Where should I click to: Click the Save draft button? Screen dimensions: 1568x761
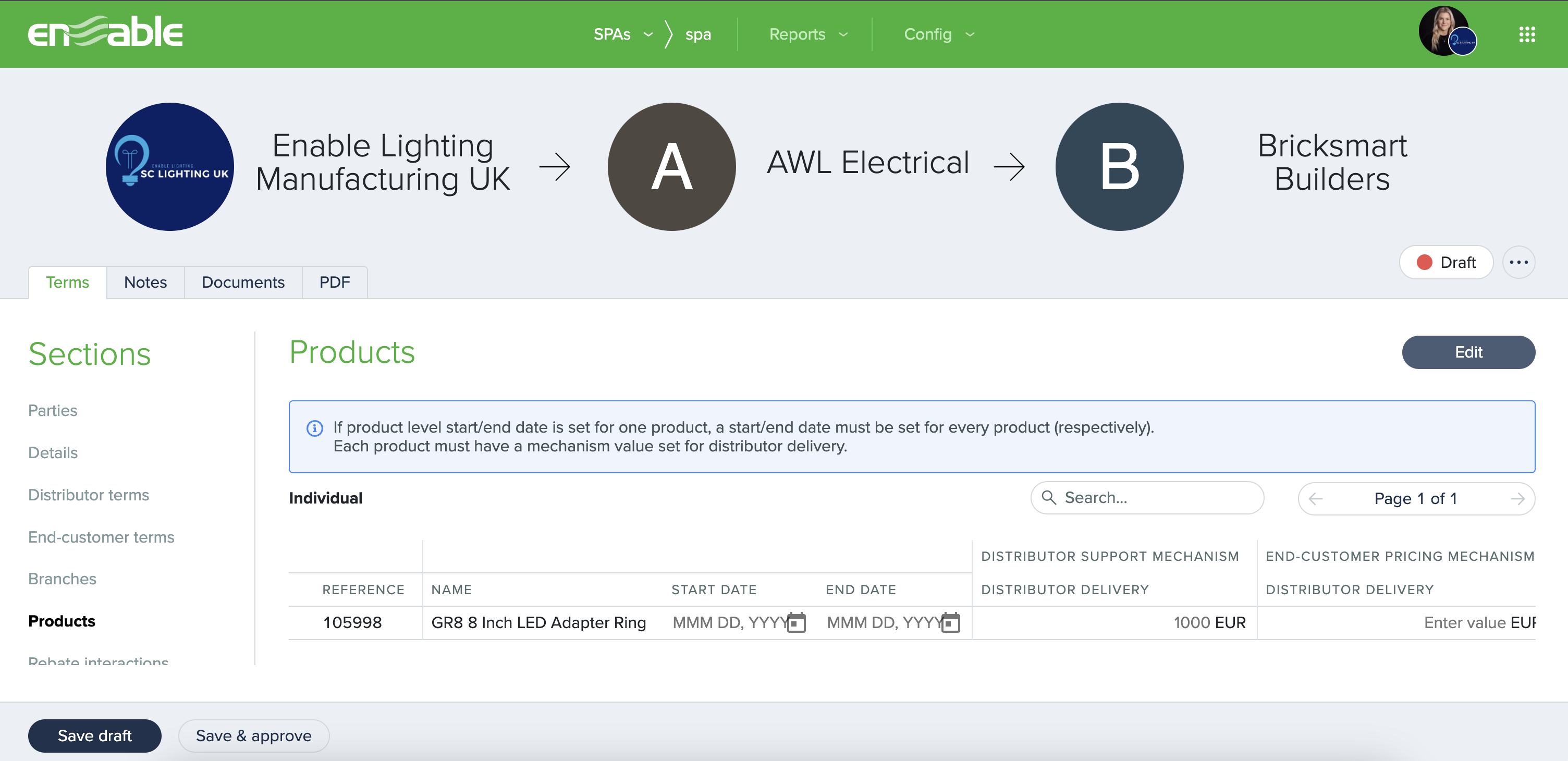pyautogui.click(x=94, y=735)
